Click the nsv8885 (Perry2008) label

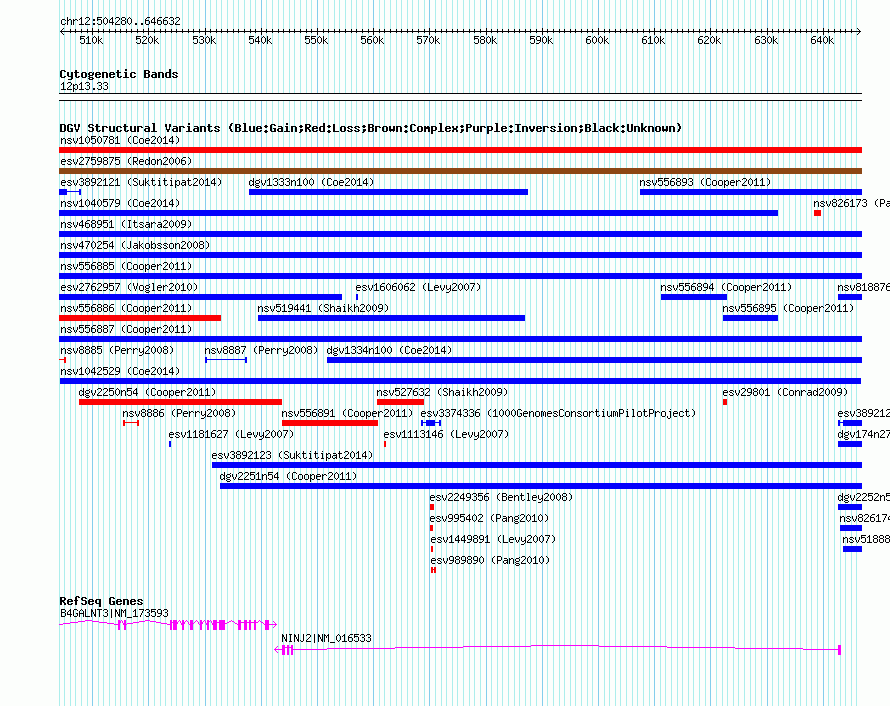click(x=117, y=350)
